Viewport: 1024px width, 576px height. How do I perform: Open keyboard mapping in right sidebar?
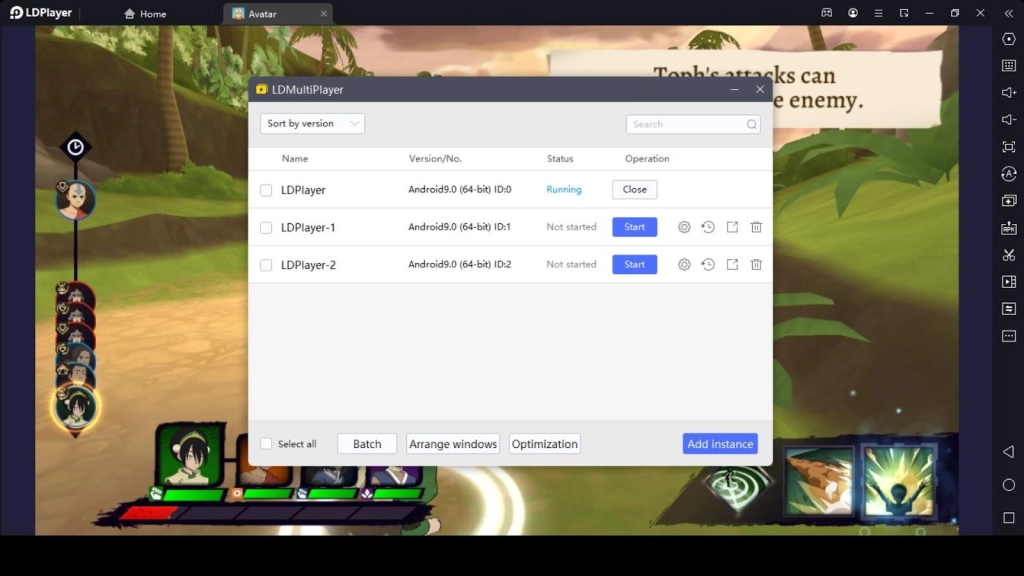(x=1008, y=66)
